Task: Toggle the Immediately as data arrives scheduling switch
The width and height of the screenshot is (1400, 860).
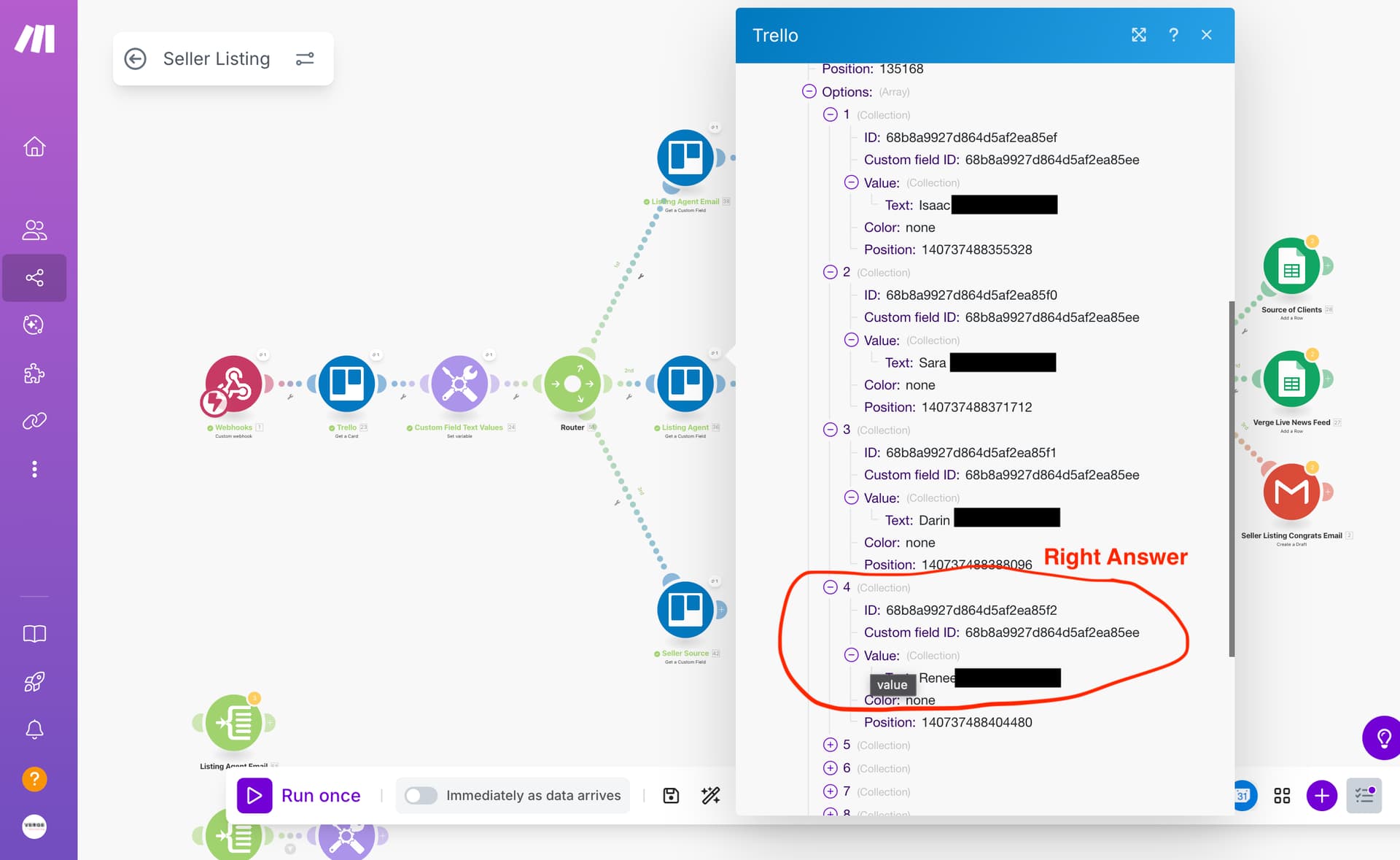Action: point(421,795)
